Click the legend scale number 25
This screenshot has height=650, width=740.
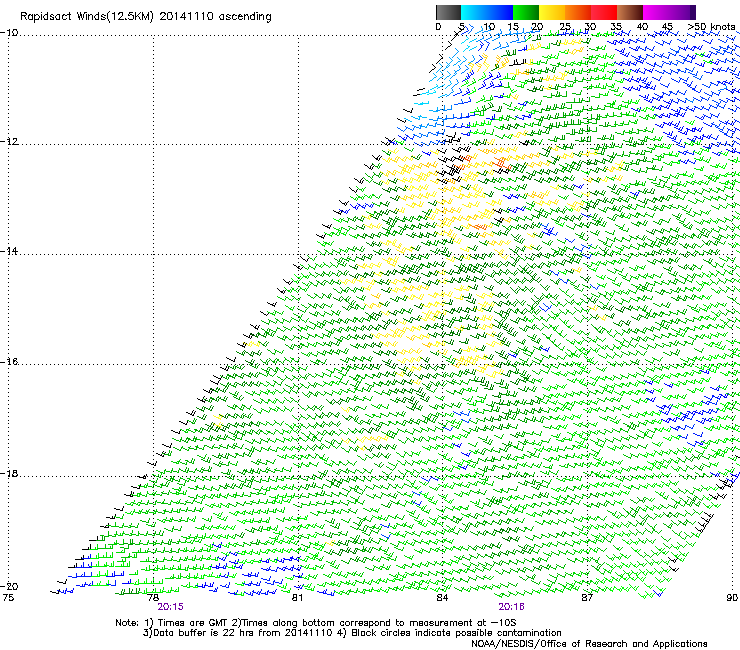(x=565, y=27)
